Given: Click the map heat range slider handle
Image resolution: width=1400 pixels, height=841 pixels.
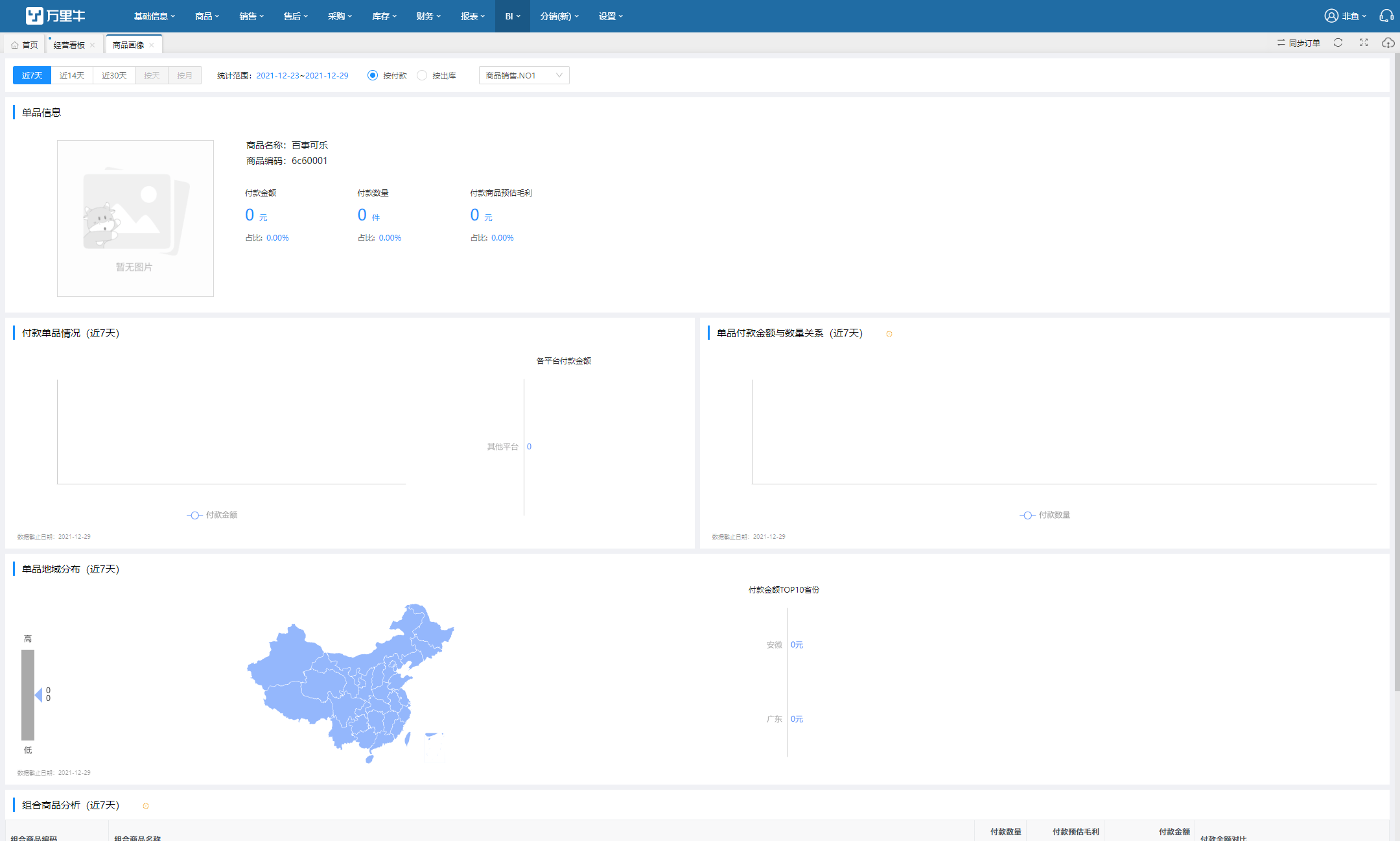Looking at the screenshot, I should [38, 694].
